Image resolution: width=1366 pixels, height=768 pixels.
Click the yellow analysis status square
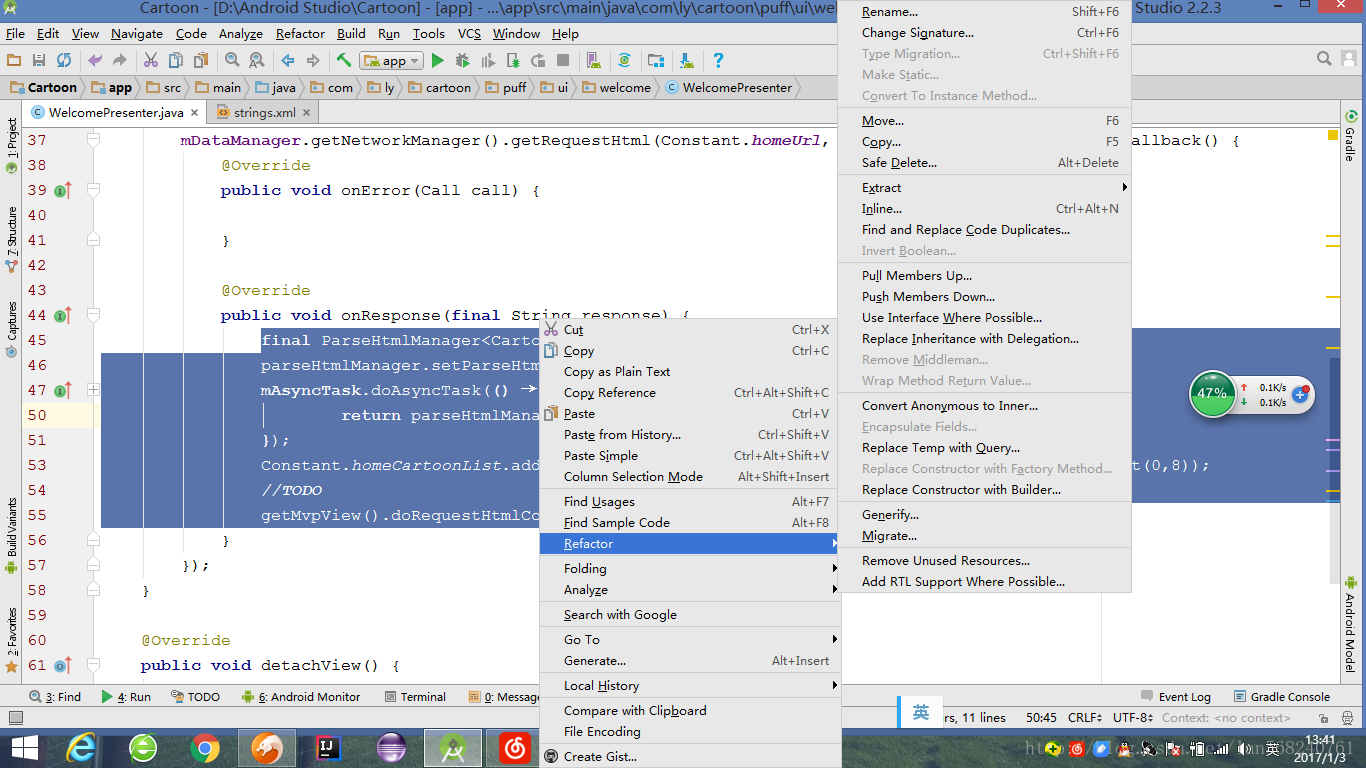[x=1333, y=134]
